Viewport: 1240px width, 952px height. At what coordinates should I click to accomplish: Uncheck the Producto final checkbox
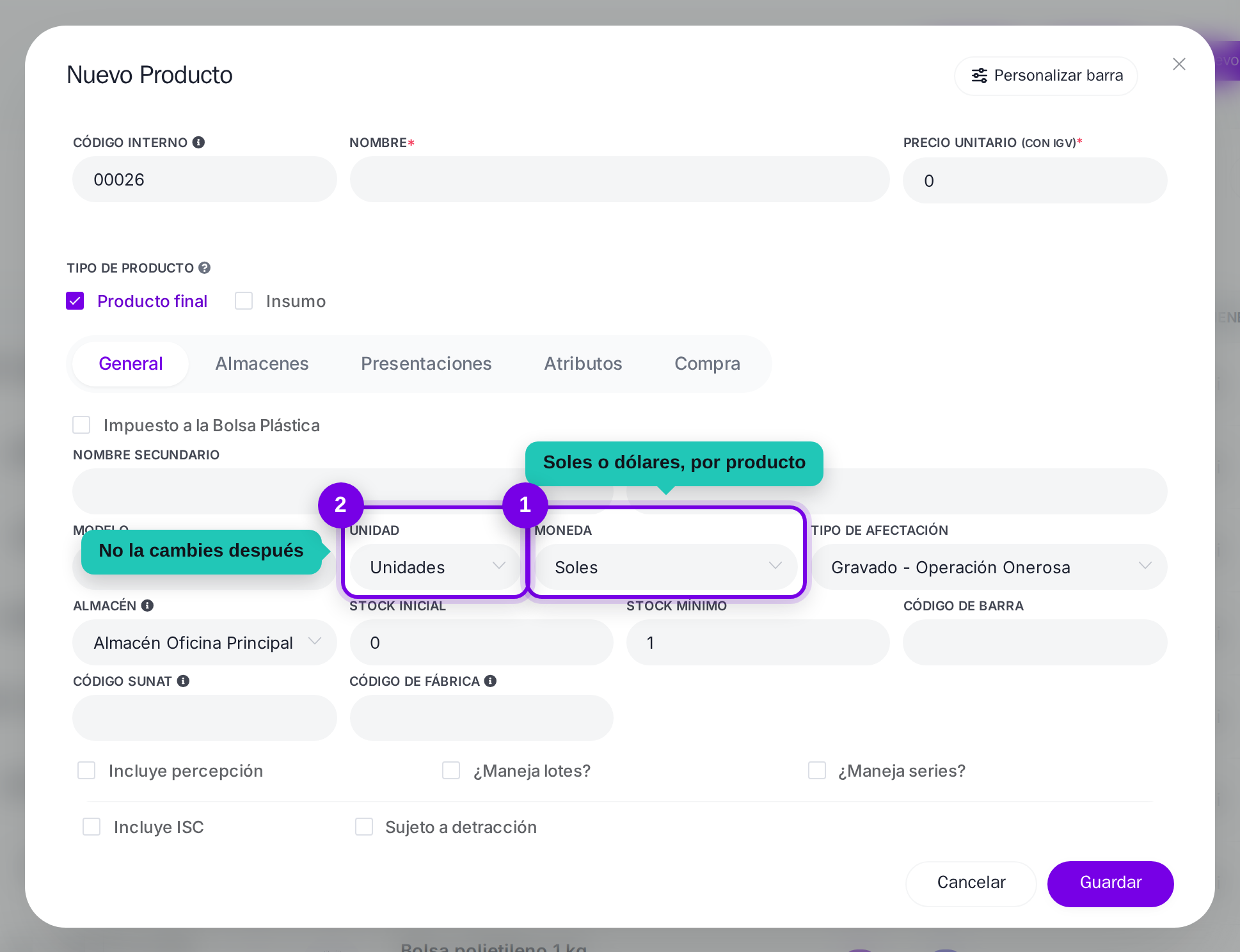point(75,301)
